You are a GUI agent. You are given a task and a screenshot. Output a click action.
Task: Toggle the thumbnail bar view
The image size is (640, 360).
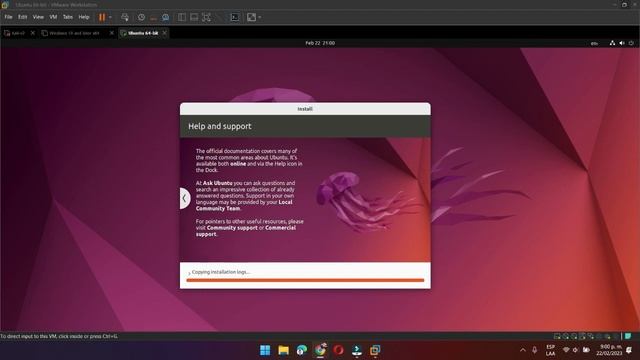[194, 17]
